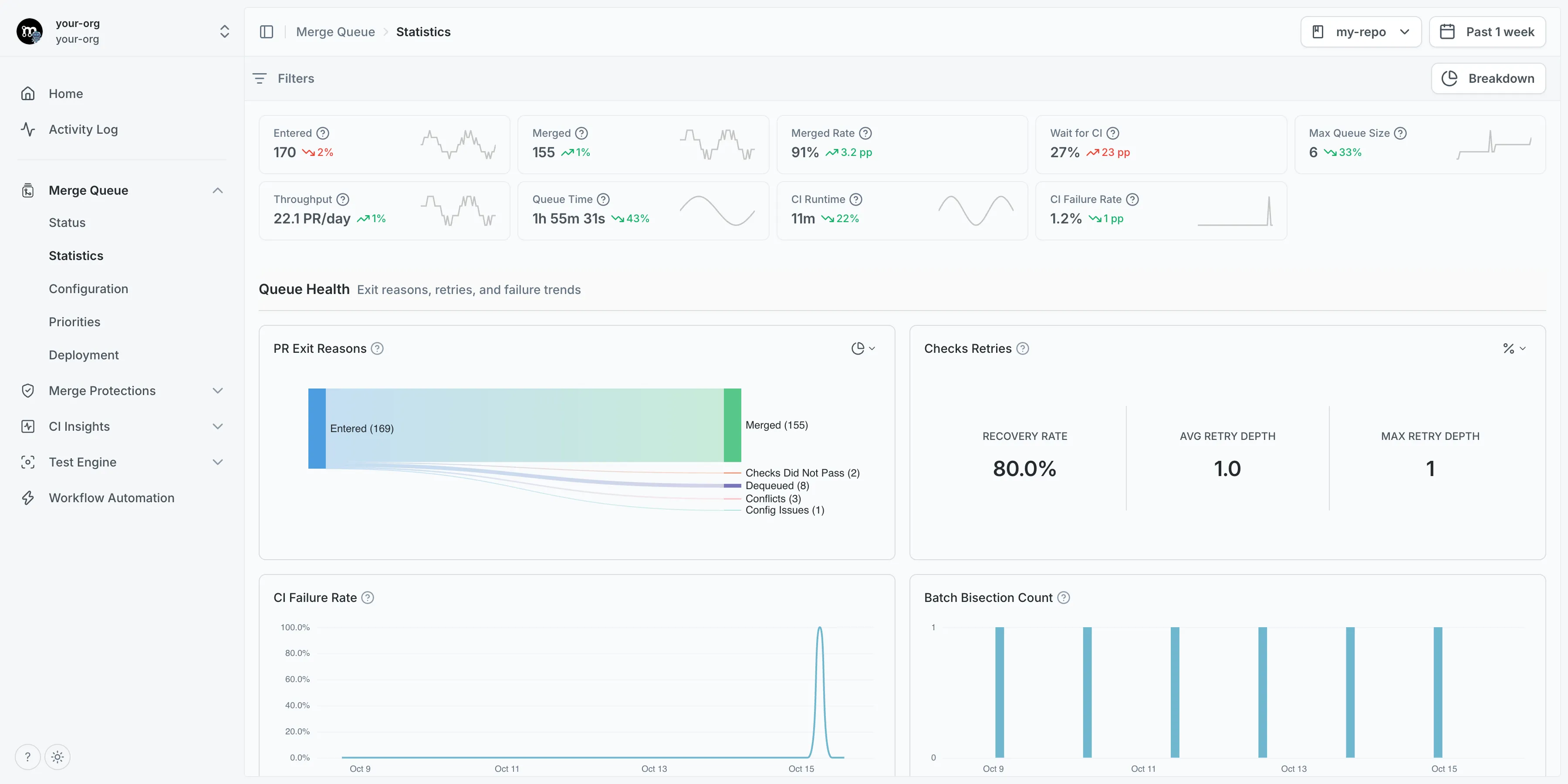Viewport: 1568px width, 784px height.
Task: Select Statistics in sidebar
Action: (76, 256)
